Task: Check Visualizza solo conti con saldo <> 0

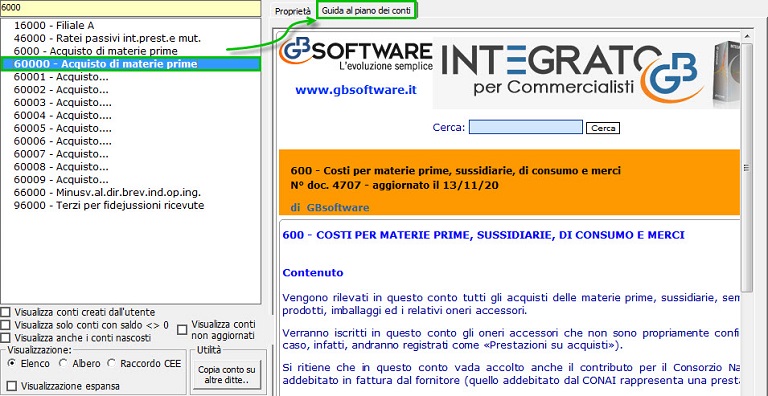Action: [5, 325]
